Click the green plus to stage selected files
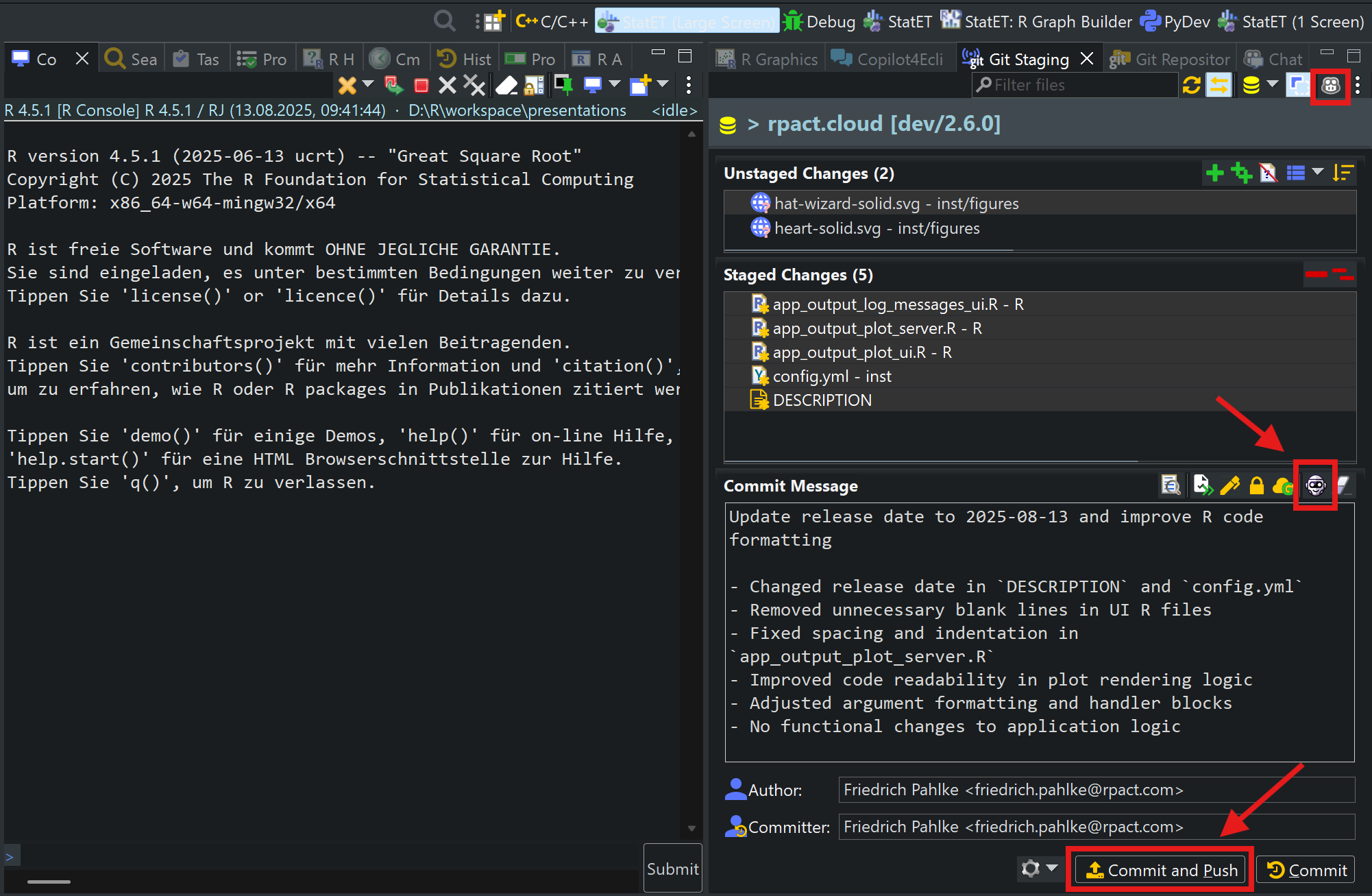This screenshot has height=896, width=1372. coord(1214,173)
